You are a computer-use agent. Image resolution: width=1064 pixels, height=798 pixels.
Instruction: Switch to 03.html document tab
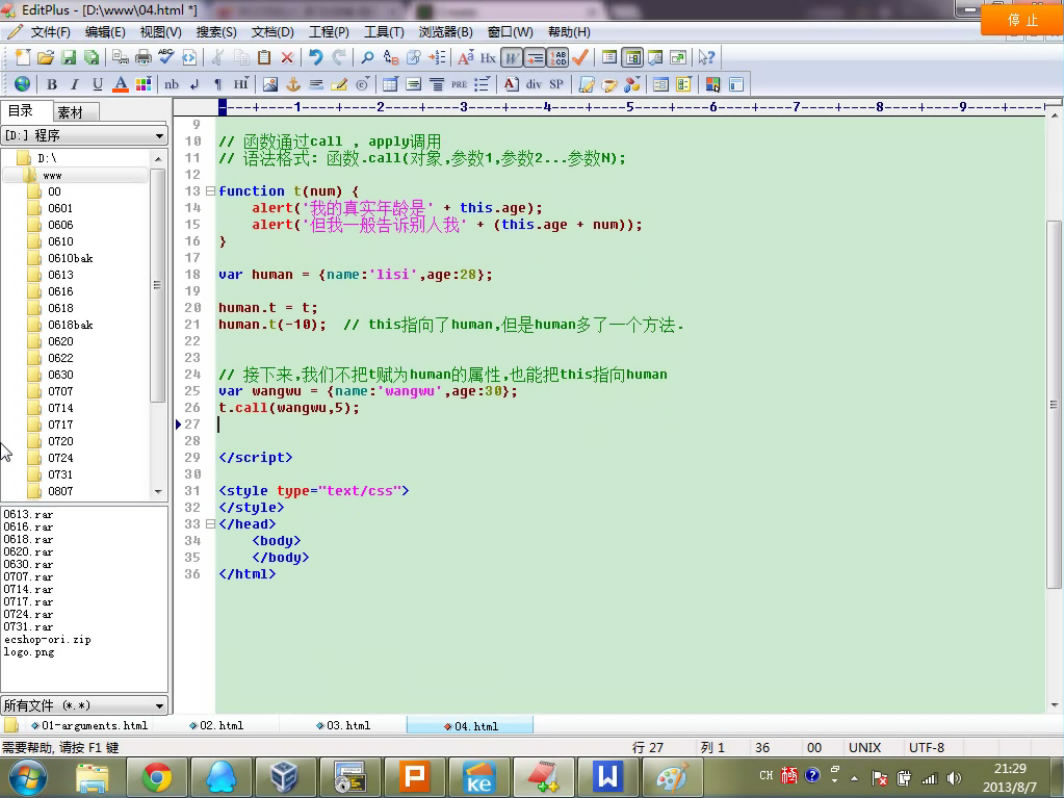tap(343, 725)
